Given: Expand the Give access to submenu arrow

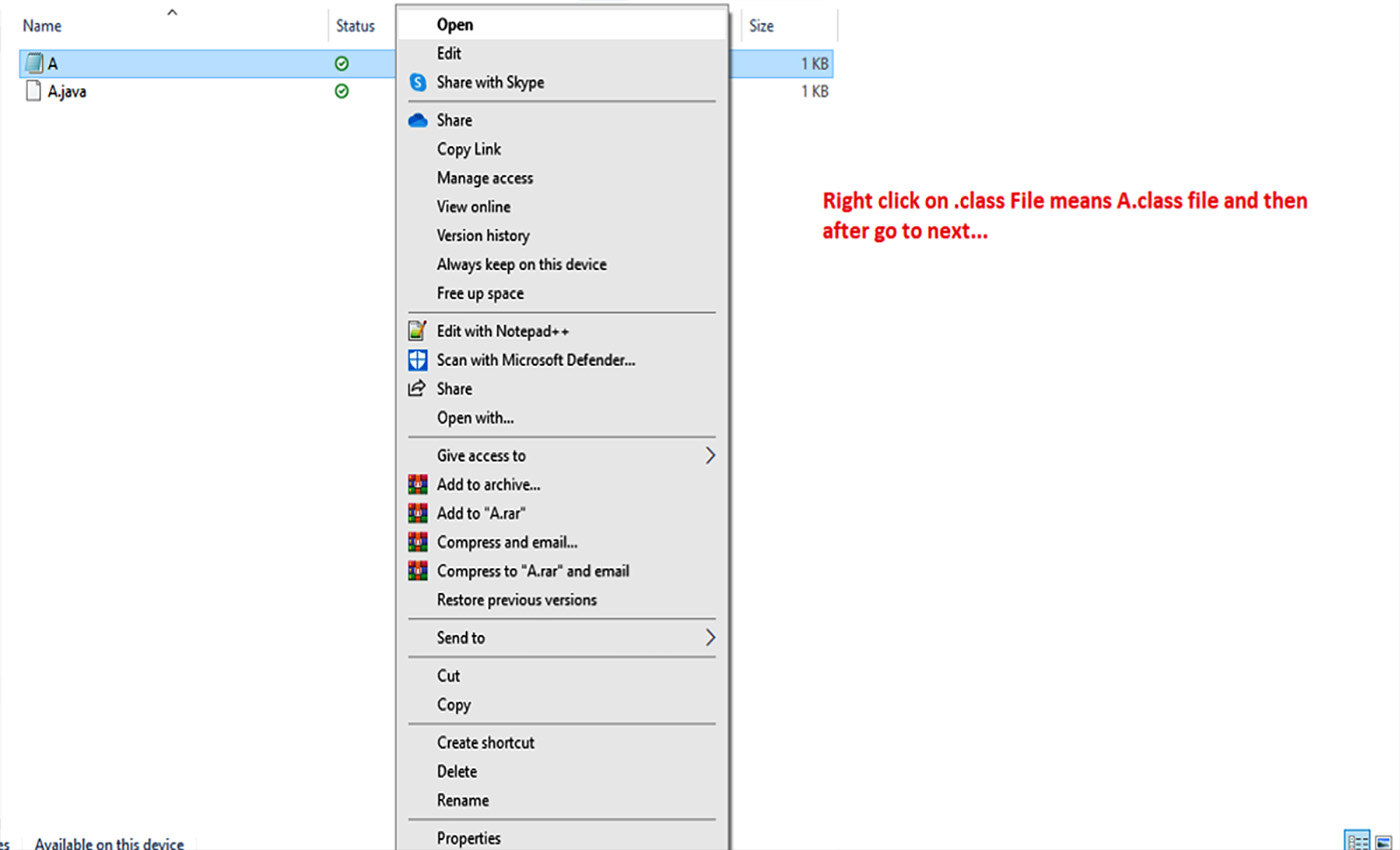Looking at the screenshot, I should (x=710, y=456).
